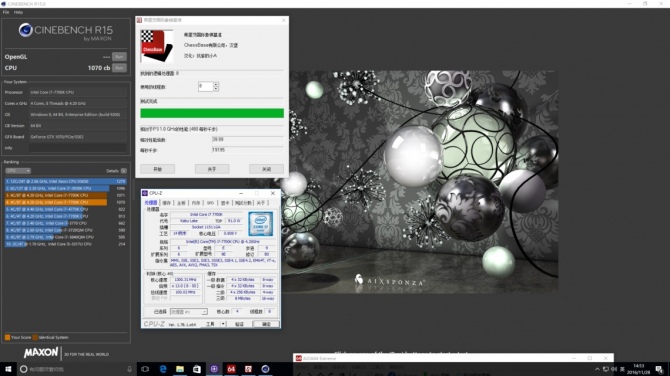
Task: Open Windows Store from taskbar
Action: [x=197, y=369]
